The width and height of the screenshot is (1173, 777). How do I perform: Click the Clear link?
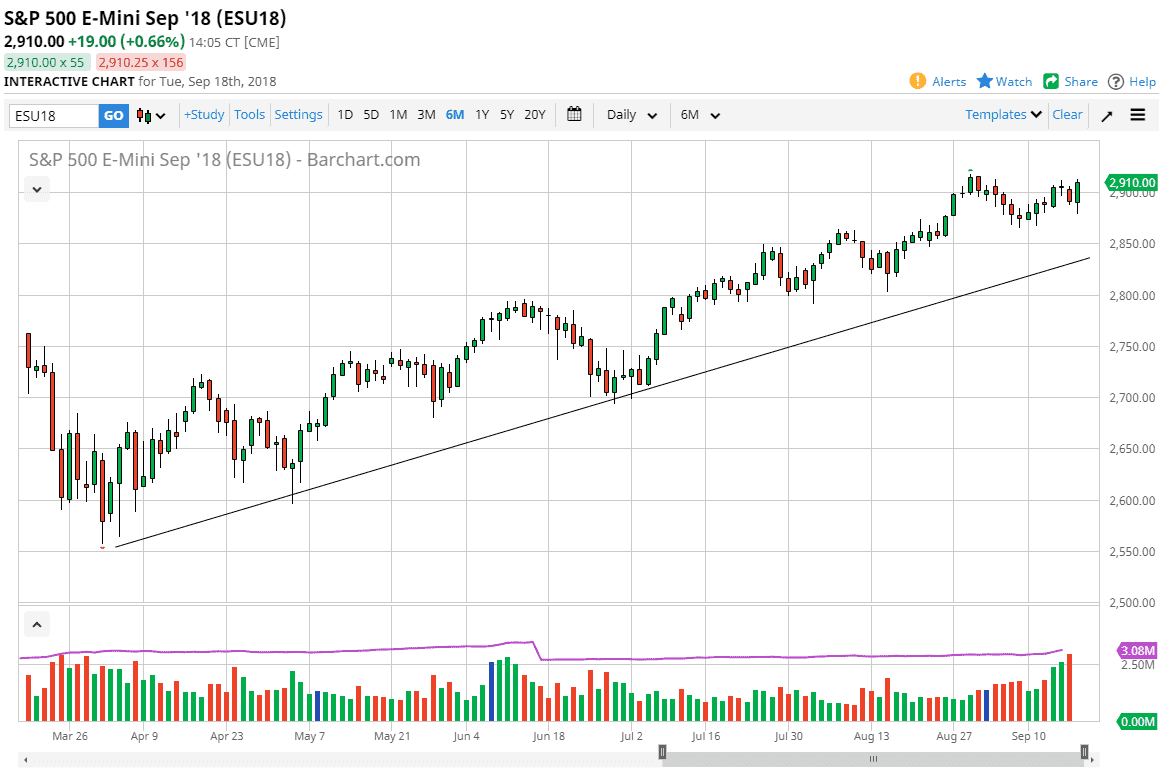click(x=1067, y=115)
